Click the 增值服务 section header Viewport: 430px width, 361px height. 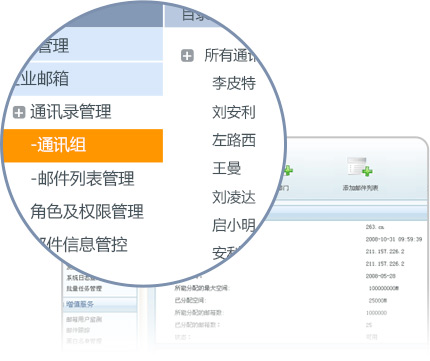[80, 304]
